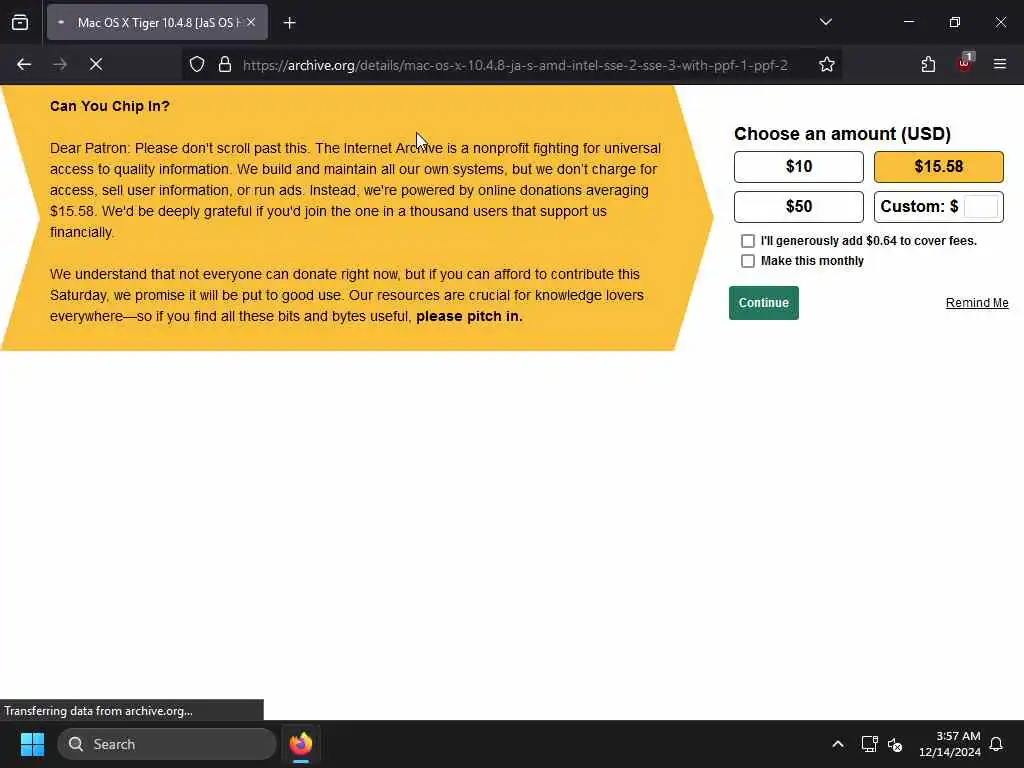Expand the list all tabs chevron

pyautogui.click(x=825, y=22)
